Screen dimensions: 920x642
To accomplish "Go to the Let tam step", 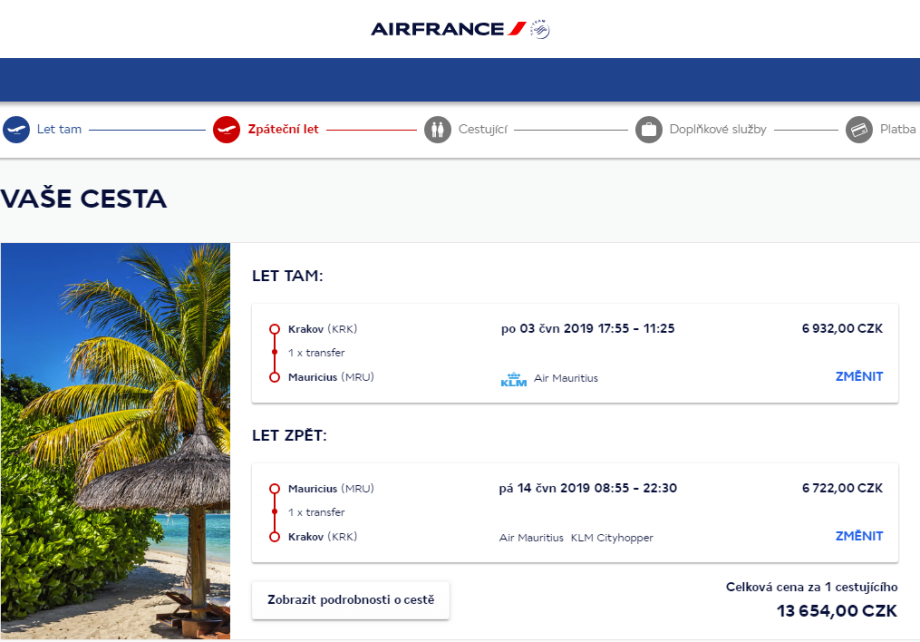I will (59, 130).
